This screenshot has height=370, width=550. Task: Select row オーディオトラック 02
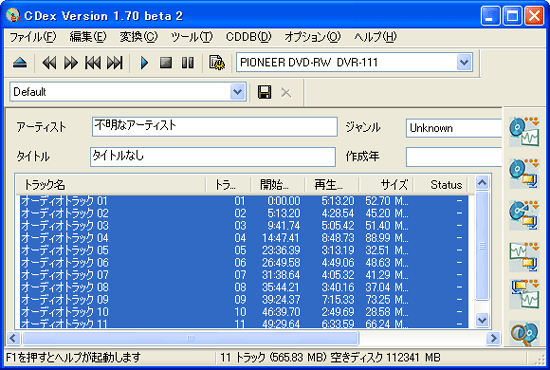(x=244, y=213)
